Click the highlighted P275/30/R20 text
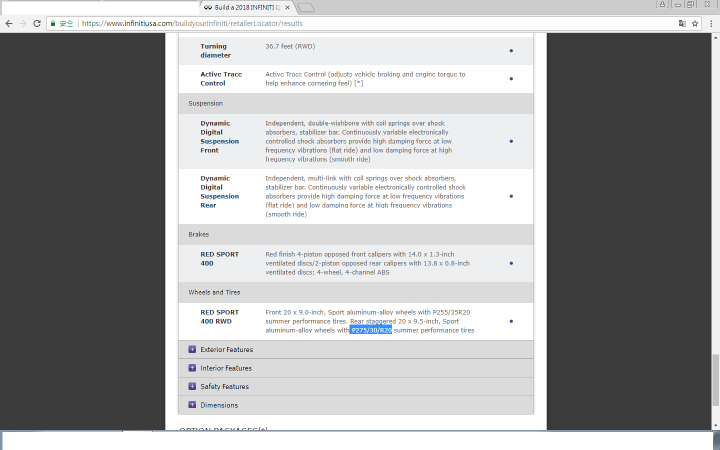720x450 pixels. pos(371,330)
